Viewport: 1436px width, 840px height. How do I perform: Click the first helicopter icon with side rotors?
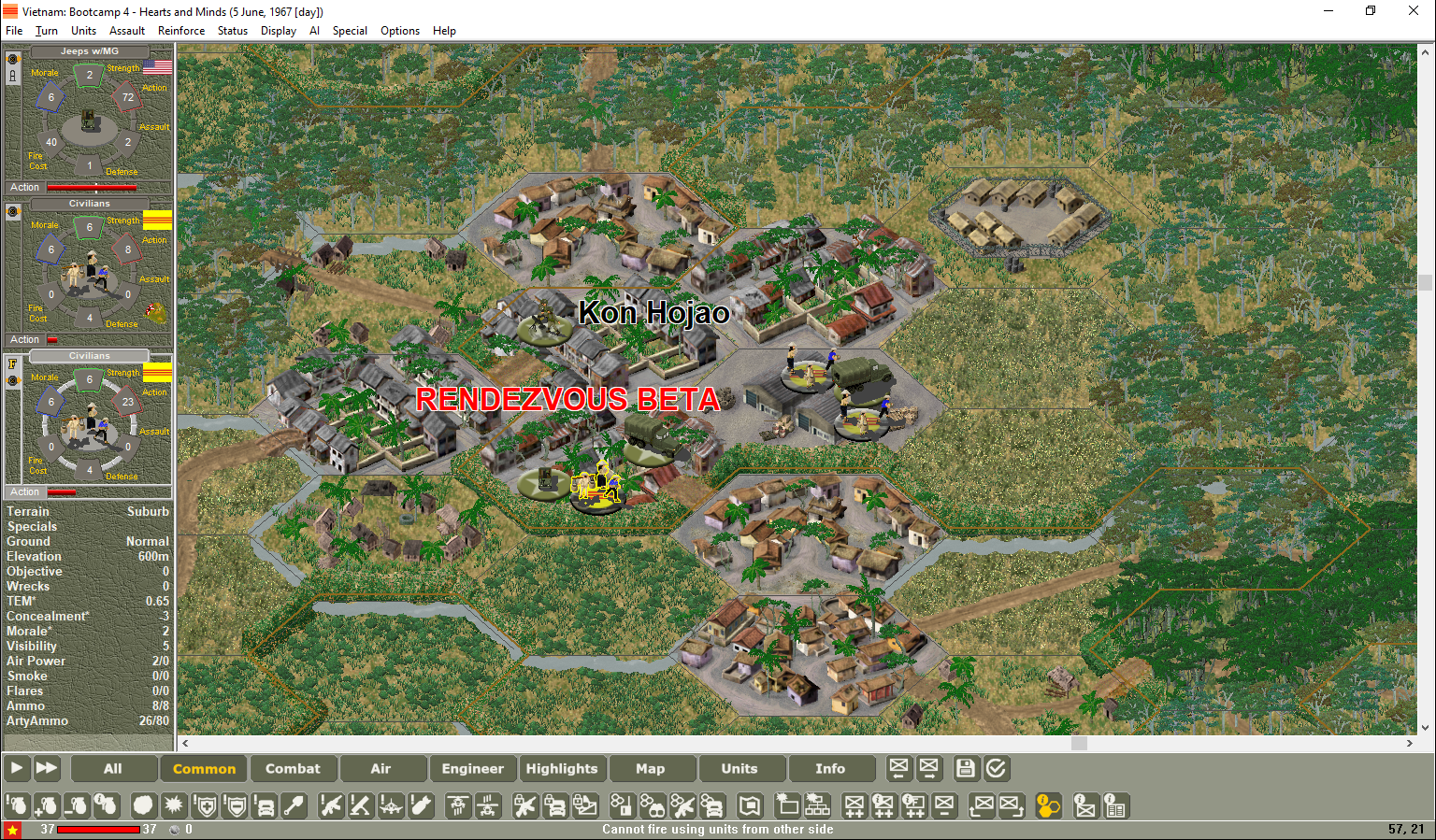457,805
